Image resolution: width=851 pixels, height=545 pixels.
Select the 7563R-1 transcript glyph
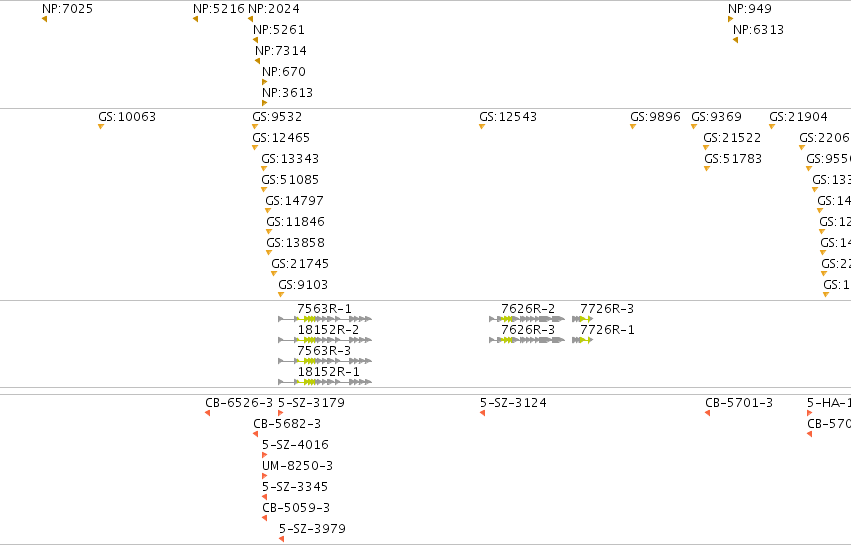point(325,319)
